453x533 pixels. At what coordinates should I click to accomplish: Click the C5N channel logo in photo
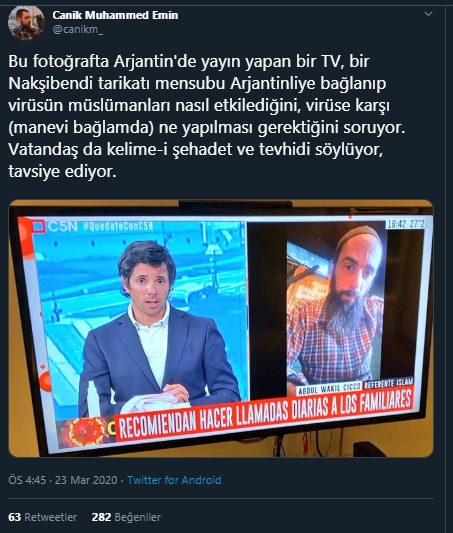coord(63,226)
